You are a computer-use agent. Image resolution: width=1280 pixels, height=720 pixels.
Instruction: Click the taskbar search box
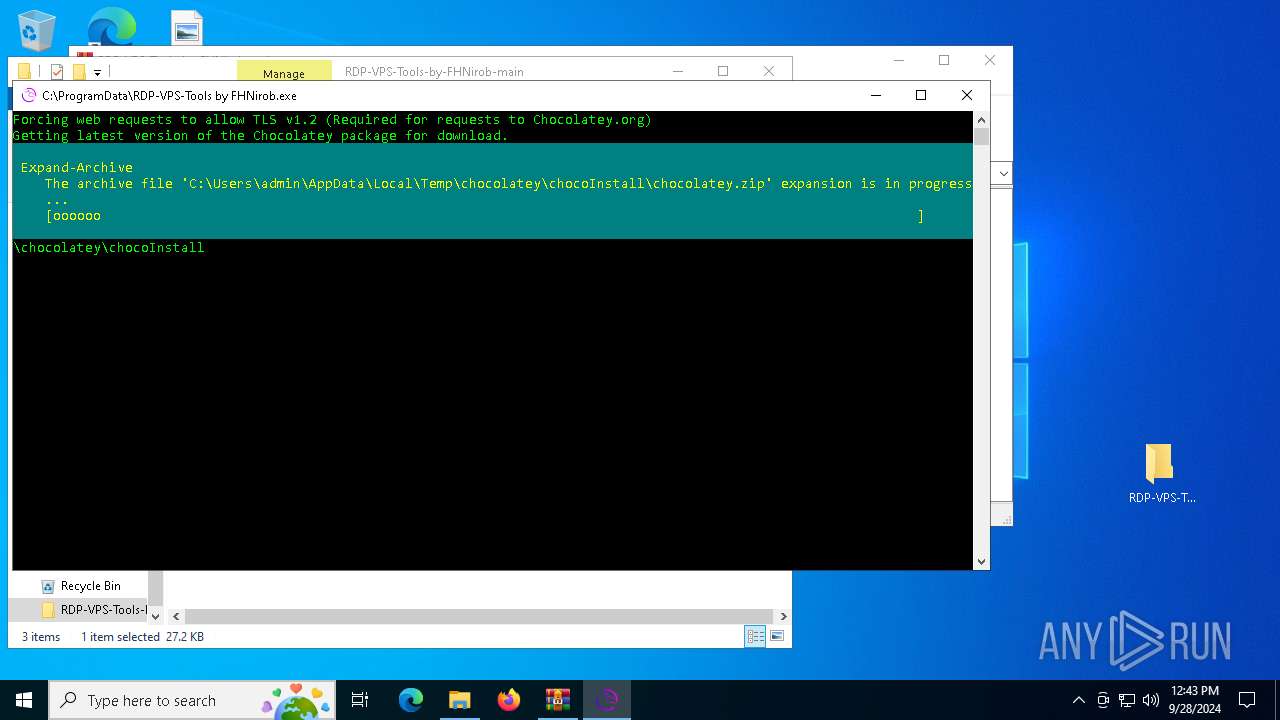pos(192,700)
